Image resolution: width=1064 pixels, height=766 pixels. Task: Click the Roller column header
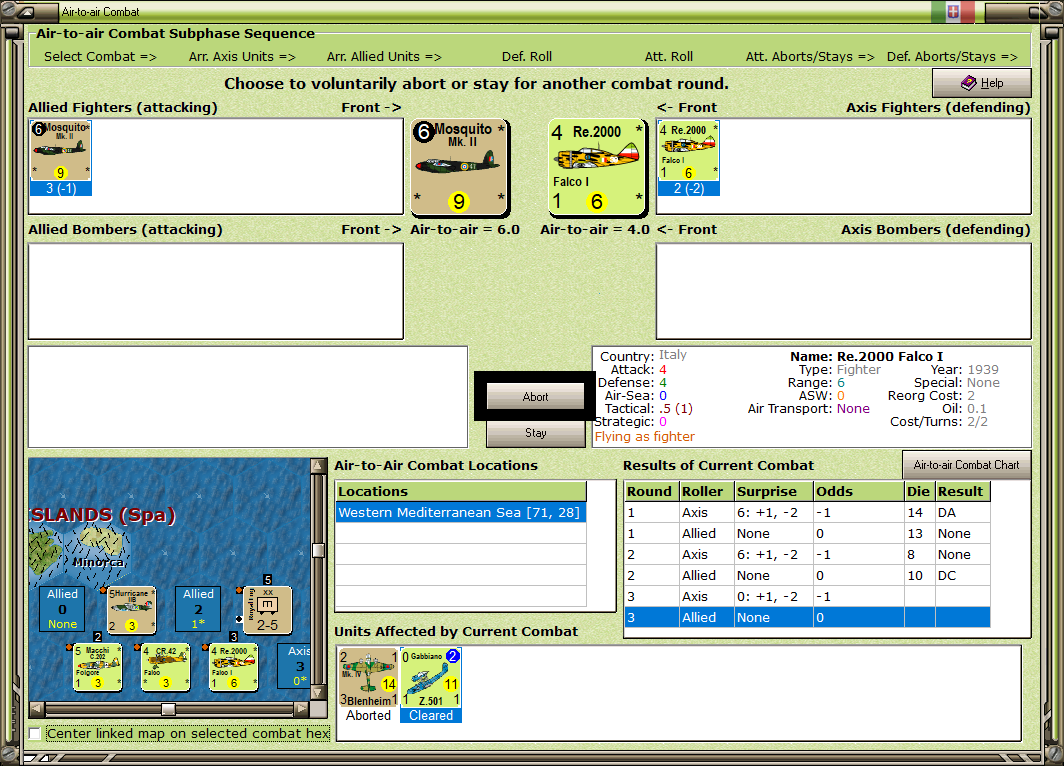(707, 491)
